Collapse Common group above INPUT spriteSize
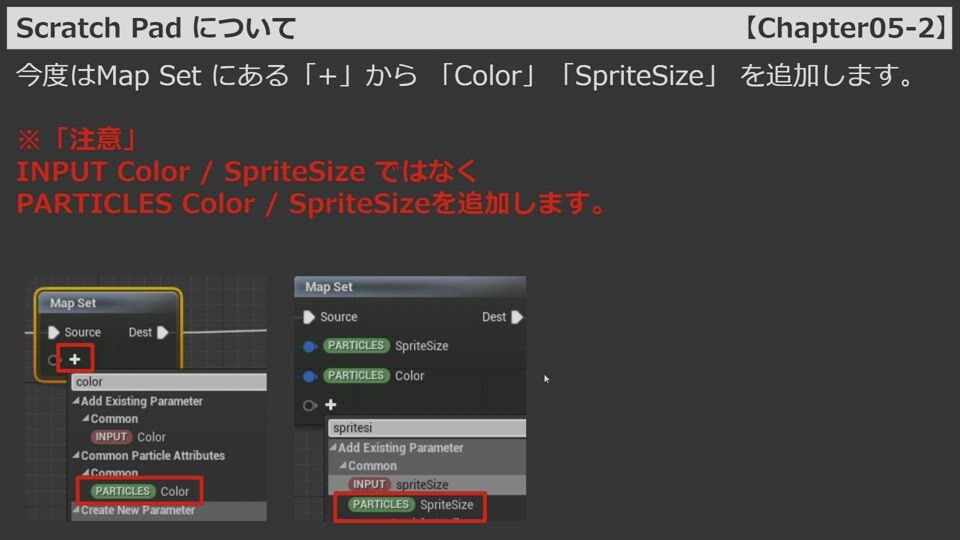The width and height of the screenshot is (960, 540). (343, 466)
